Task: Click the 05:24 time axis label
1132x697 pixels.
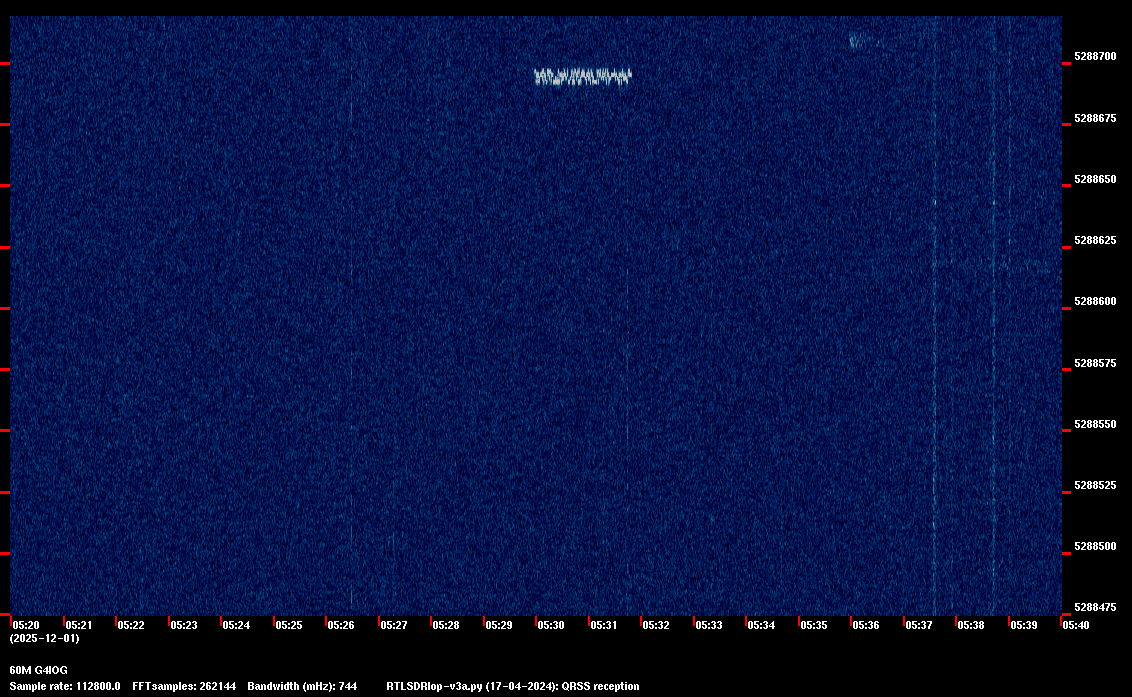Action: 236,625
